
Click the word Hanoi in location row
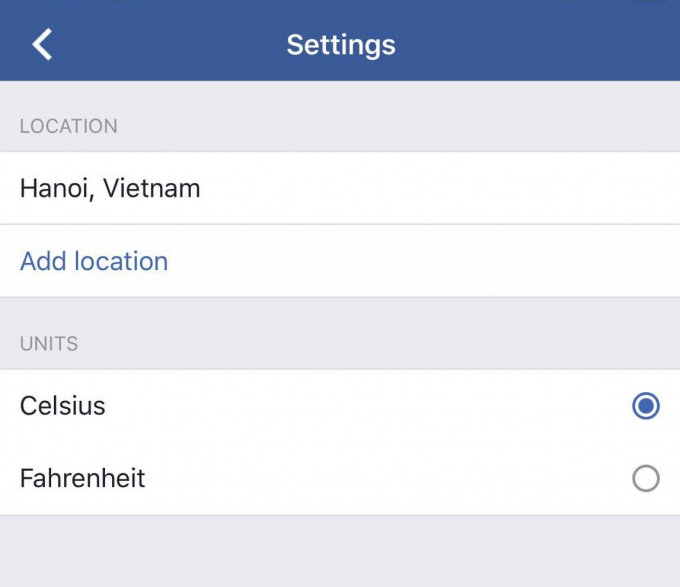[x=52, y=188]
